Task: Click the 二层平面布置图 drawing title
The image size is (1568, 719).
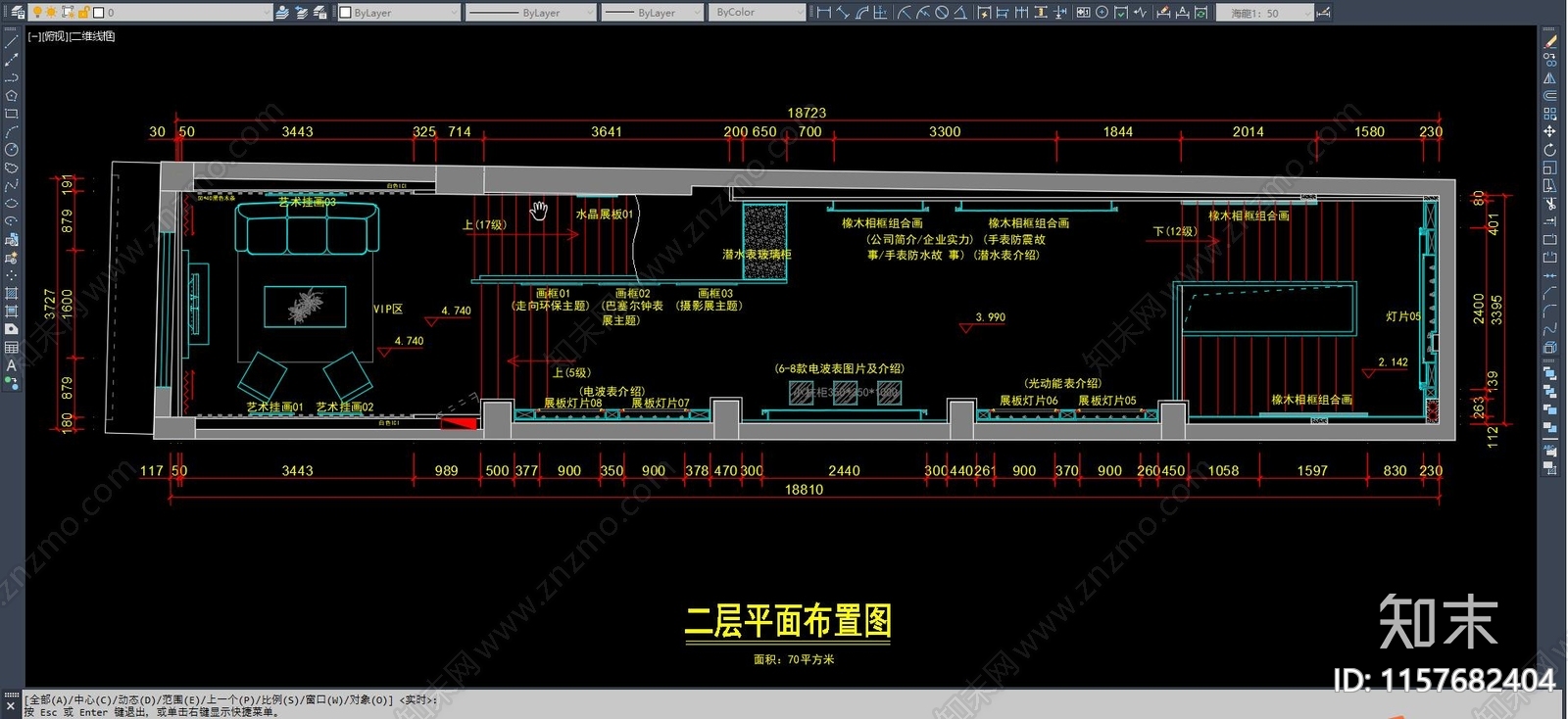Action: click(788, 621)
